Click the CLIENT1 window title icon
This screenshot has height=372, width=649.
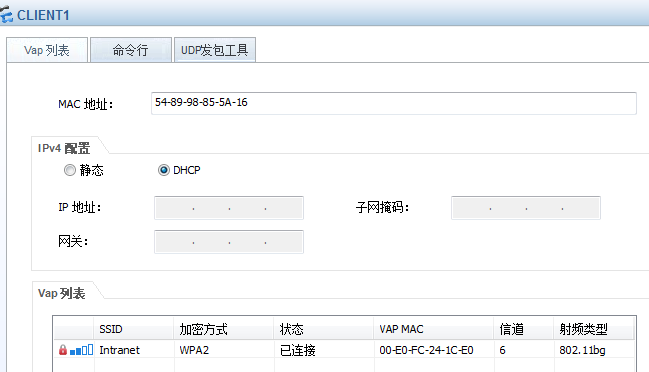(6, 14)
